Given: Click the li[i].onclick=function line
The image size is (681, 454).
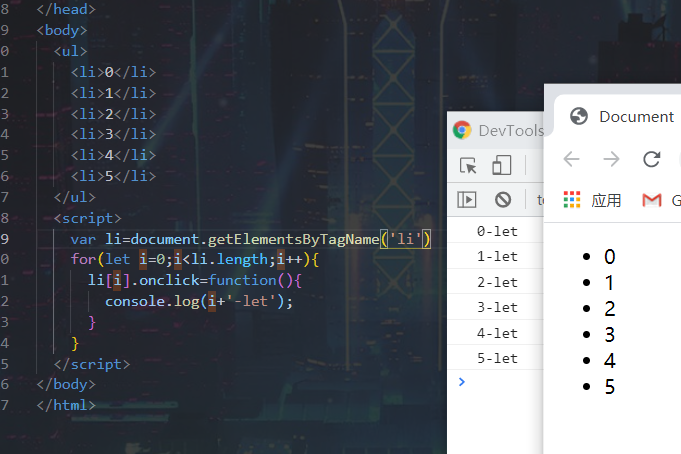Looking at the screenshot, I should pyautogui.click(x=195, y=280).
